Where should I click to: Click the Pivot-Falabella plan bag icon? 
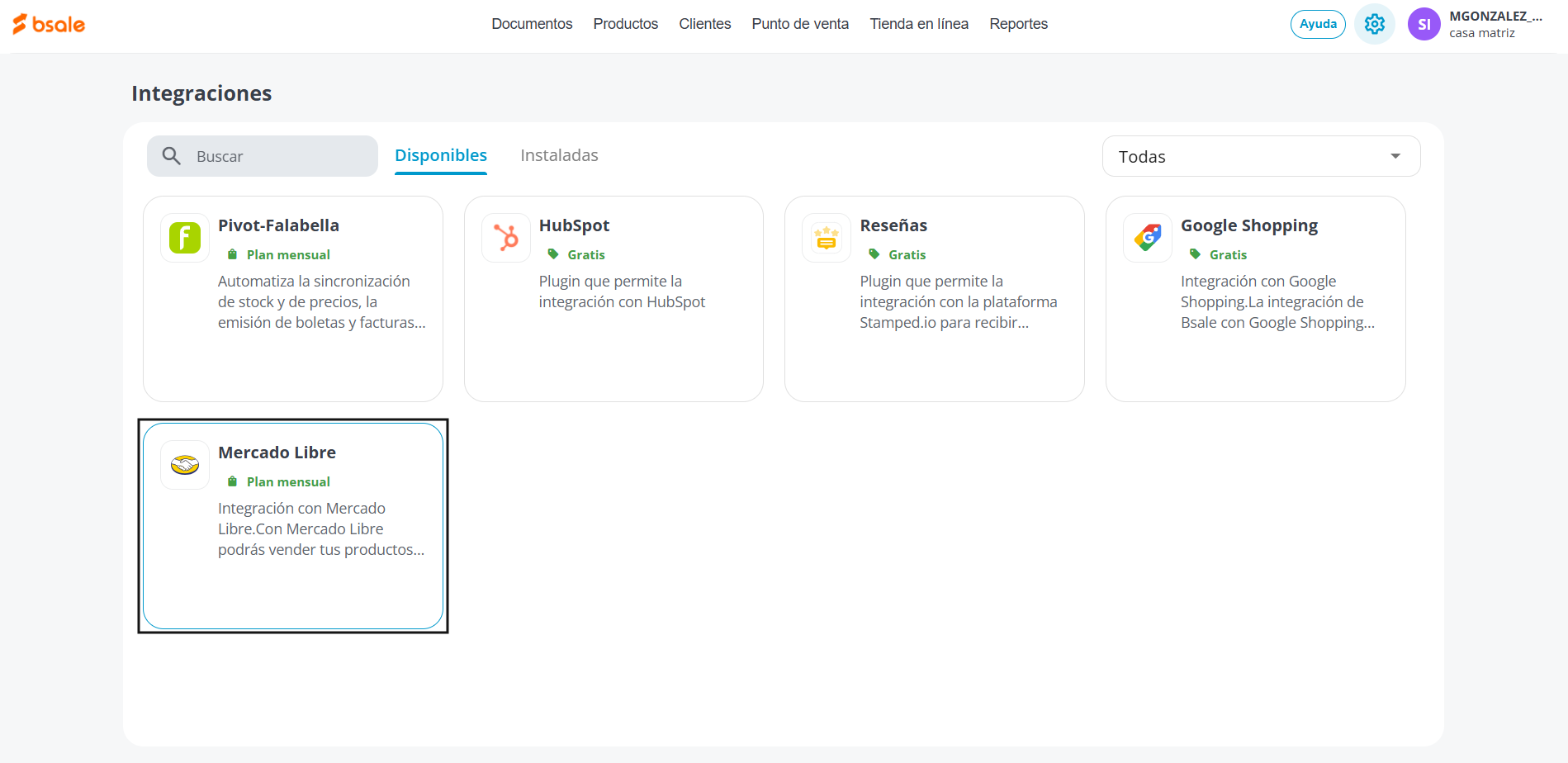233,254
